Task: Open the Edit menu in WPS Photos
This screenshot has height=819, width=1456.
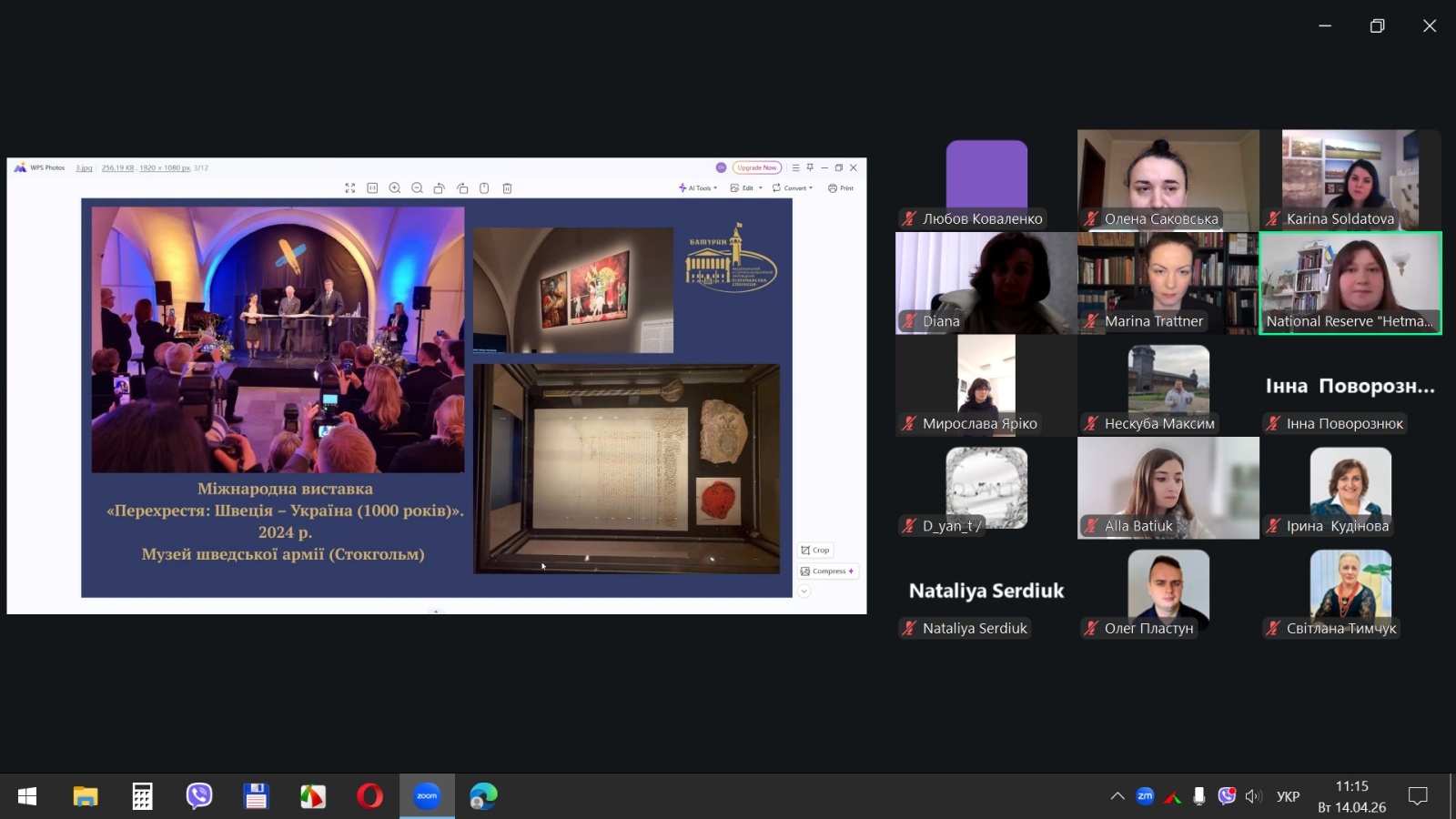Action: click(746, 188)
